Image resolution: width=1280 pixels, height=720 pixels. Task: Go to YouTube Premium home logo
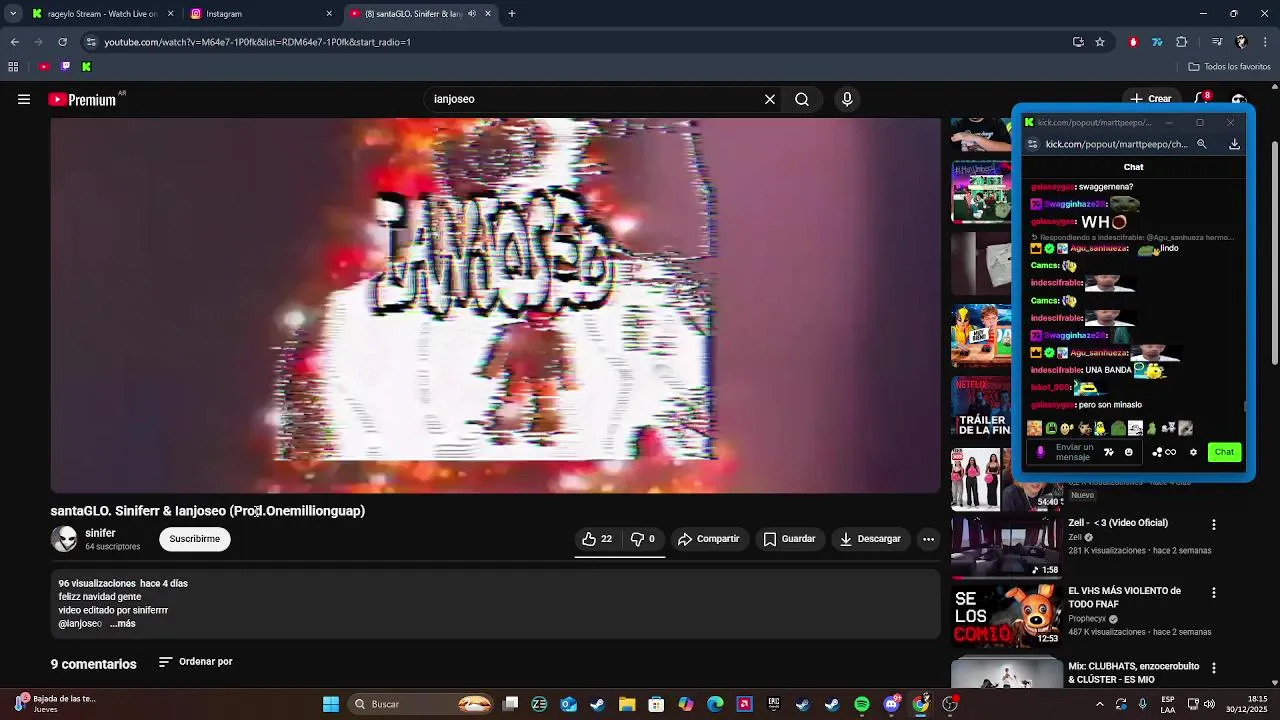[x=82, y=99]
